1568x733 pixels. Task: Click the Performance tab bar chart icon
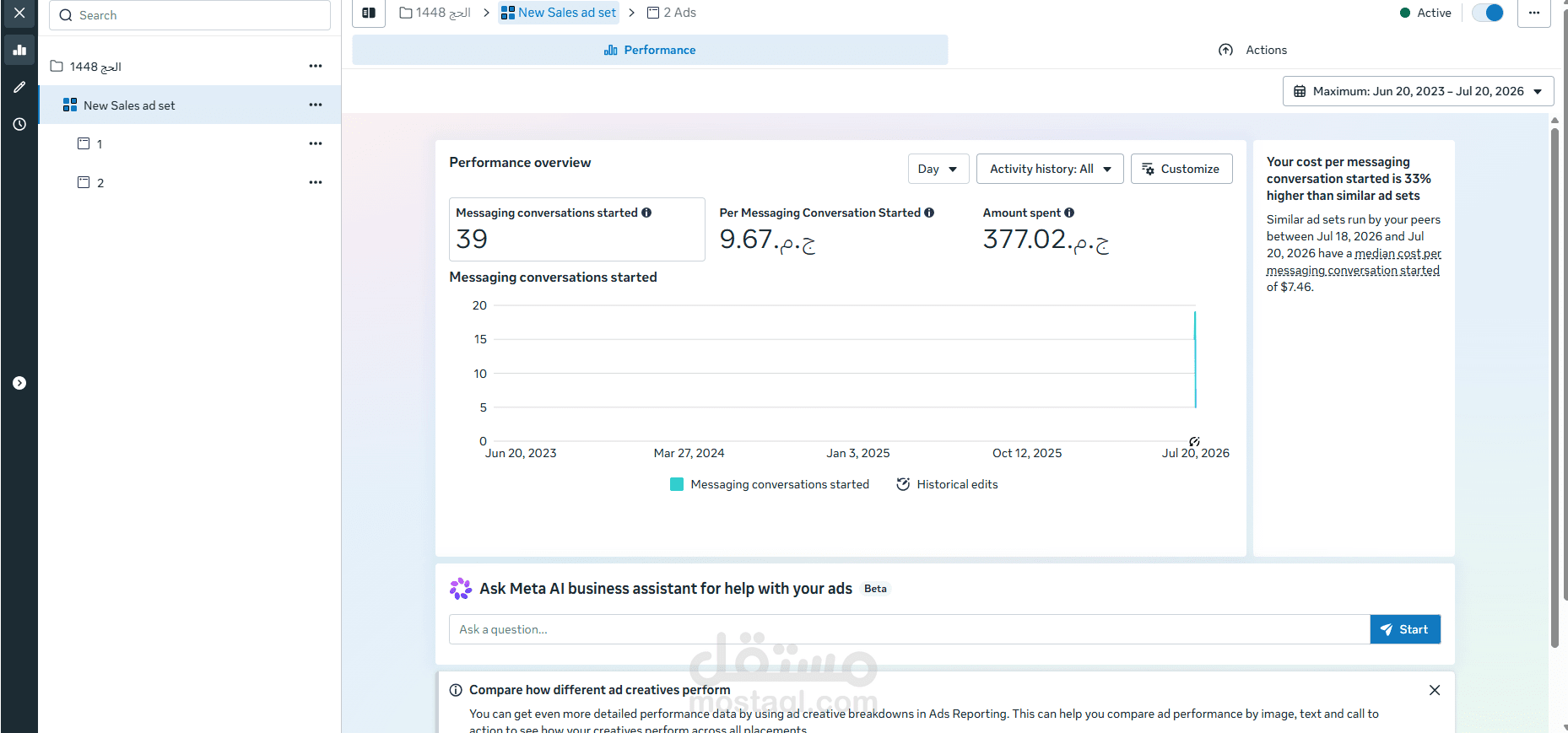[611, 50]
